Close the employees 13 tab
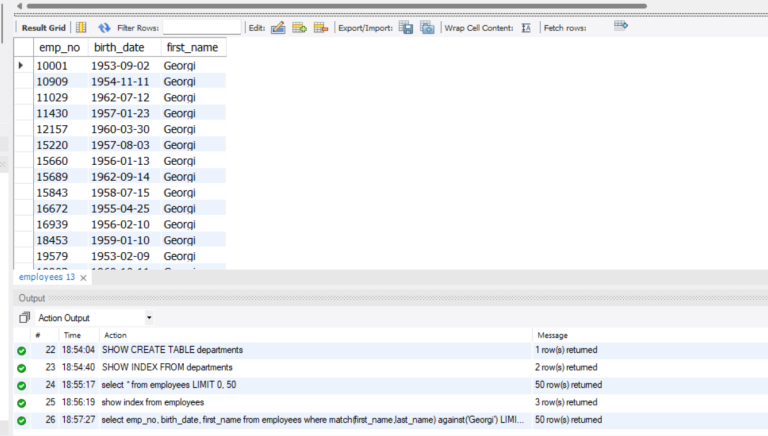This screenshot has width=768, height=436. point(83,278)
